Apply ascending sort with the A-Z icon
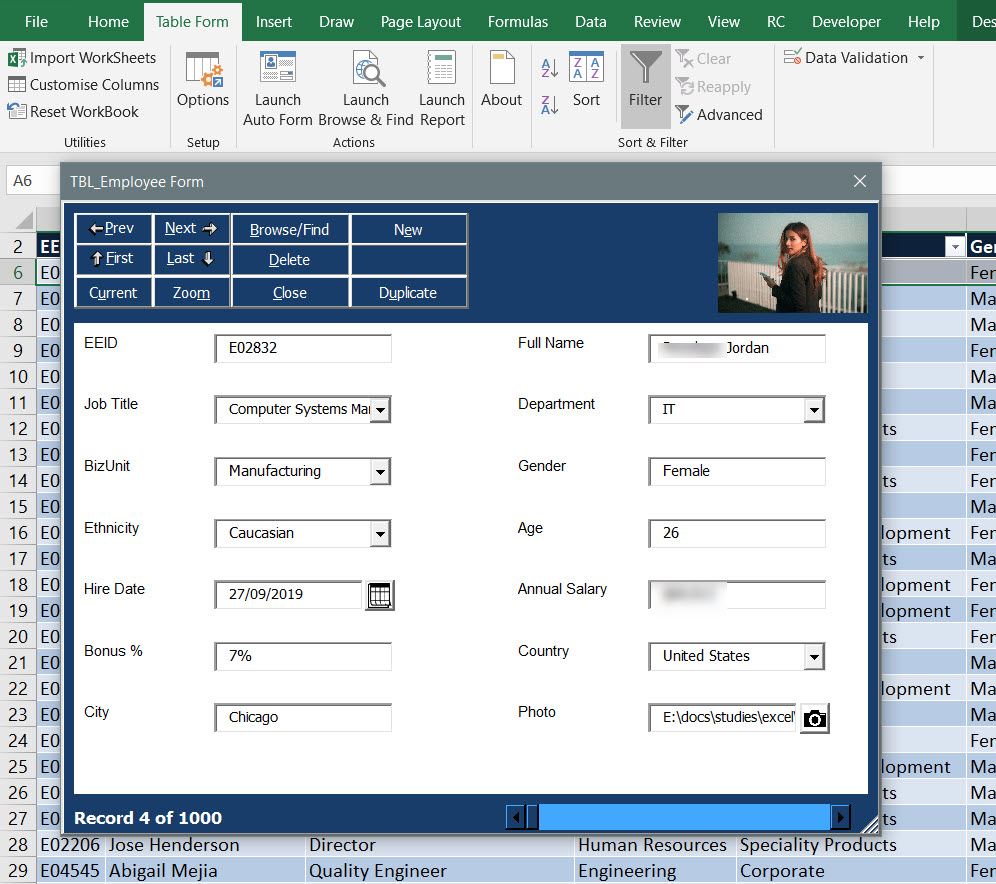The width and height of the screenshot is (996, 884). [x=549, y=68]
